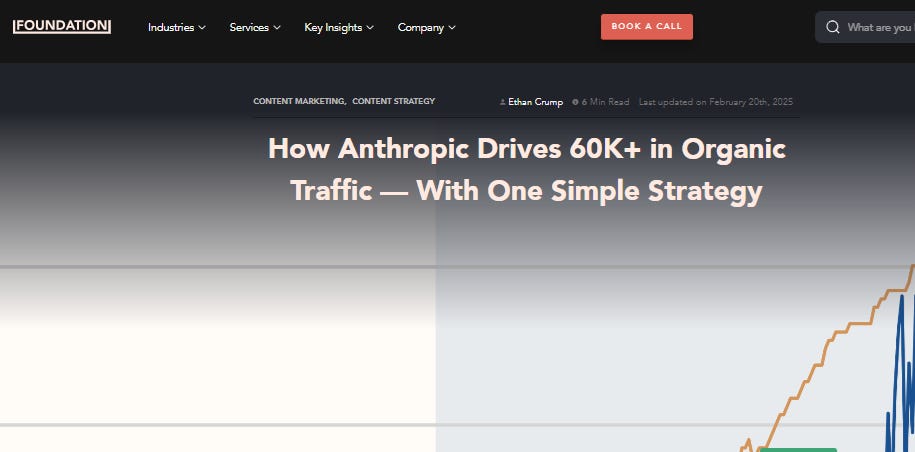Open the Content Marketing category link
Screen dimensions: 915x452
300,101
